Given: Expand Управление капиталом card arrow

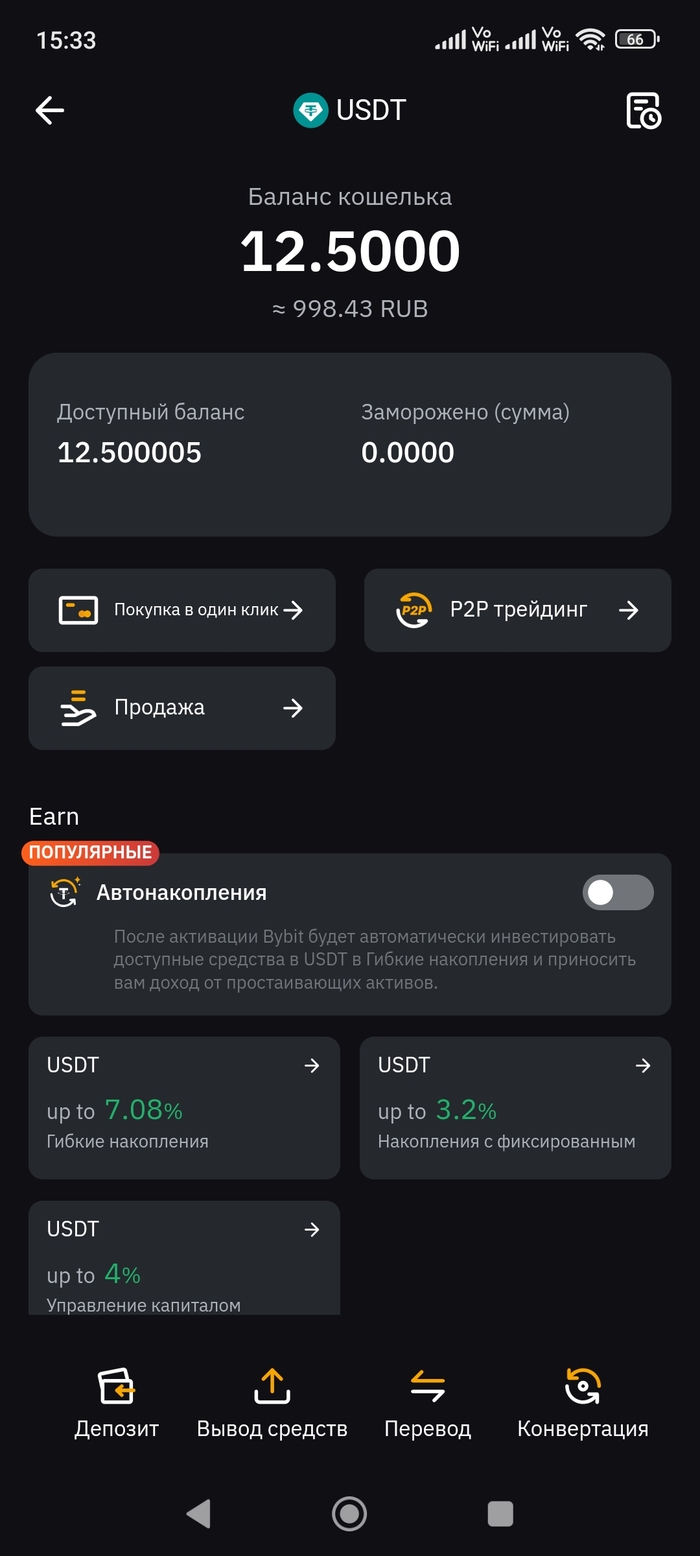Looking at the screenshot, I should coord(312,1230).
